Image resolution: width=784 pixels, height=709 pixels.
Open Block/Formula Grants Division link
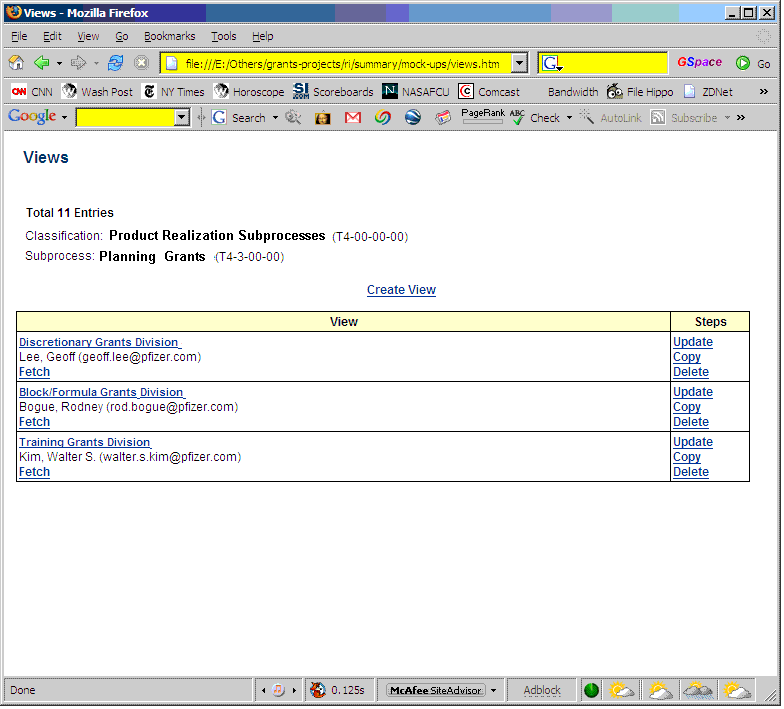tap(102, 392)
